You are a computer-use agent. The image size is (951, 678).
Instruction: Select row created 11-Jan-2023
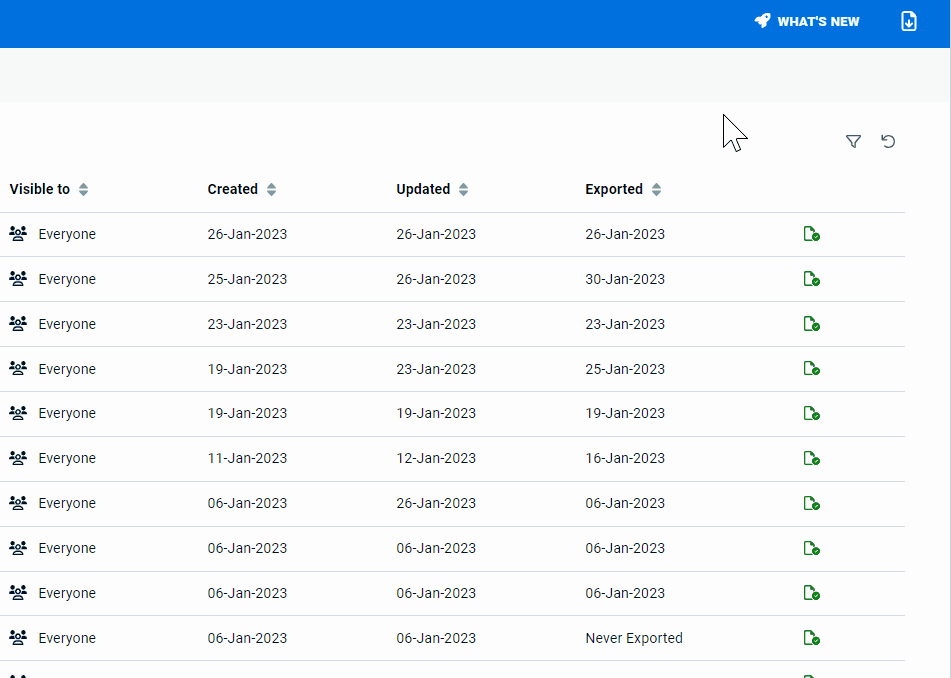coord(452,458)
